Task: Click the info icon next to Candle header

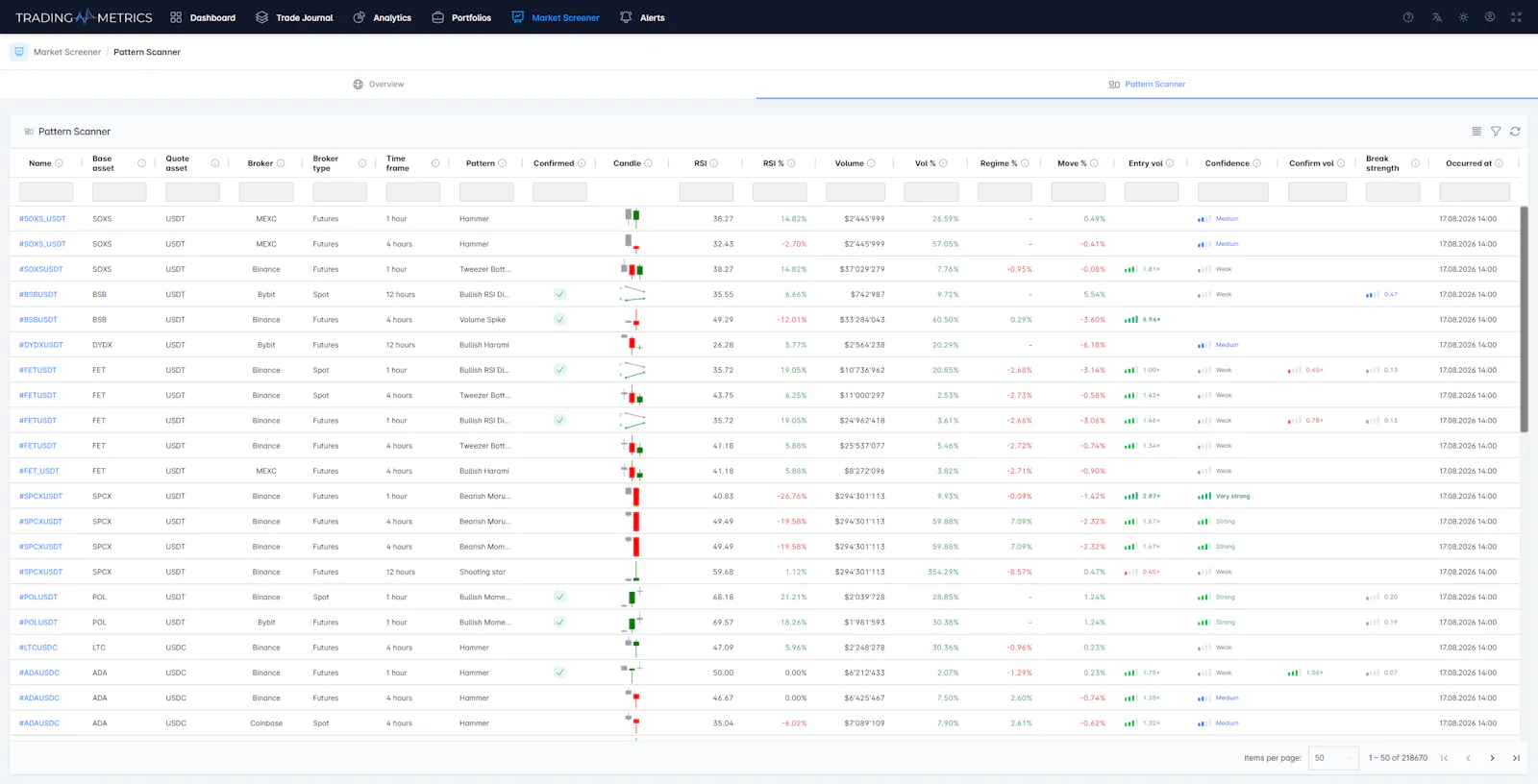Action: click(x=648, y=163)
